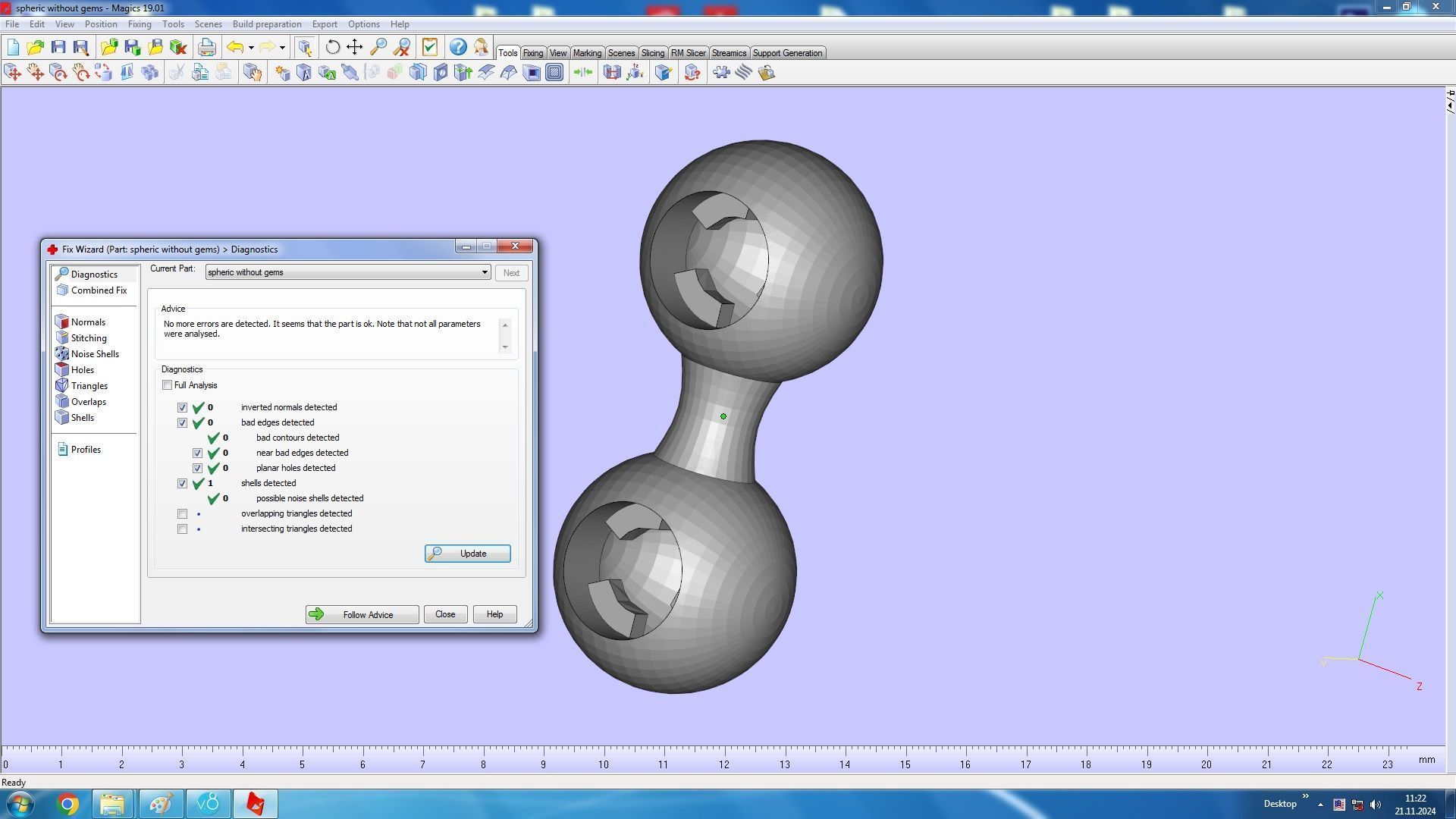This screenshot has width=1456, height=819.
Task: Open the undo history dropdown arrow
Action: click(251, 48)
